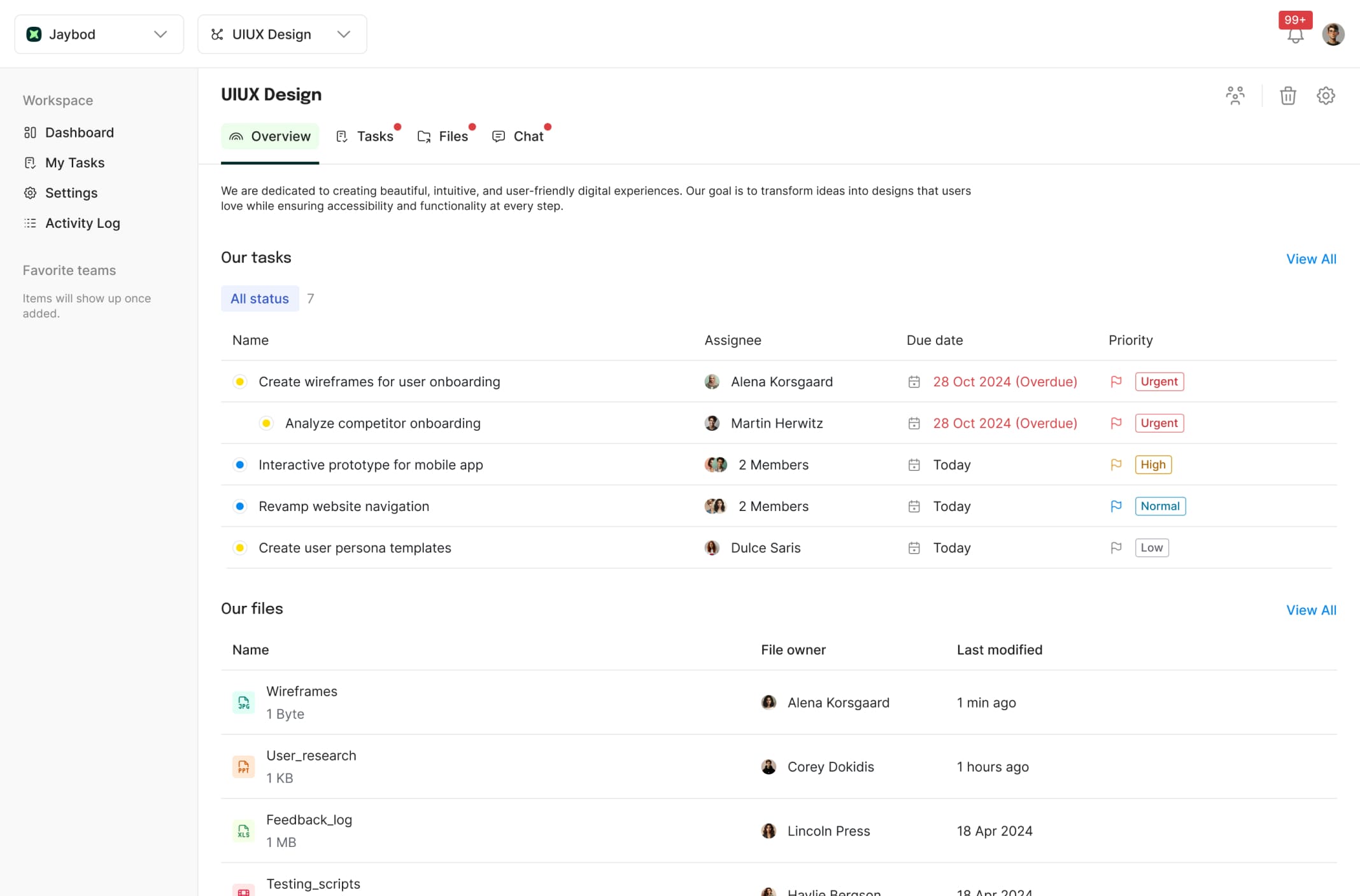1360x896 pixels.
Task: Click the calendar icon next to 28 Oct 2024
Action: click(914, 381)
